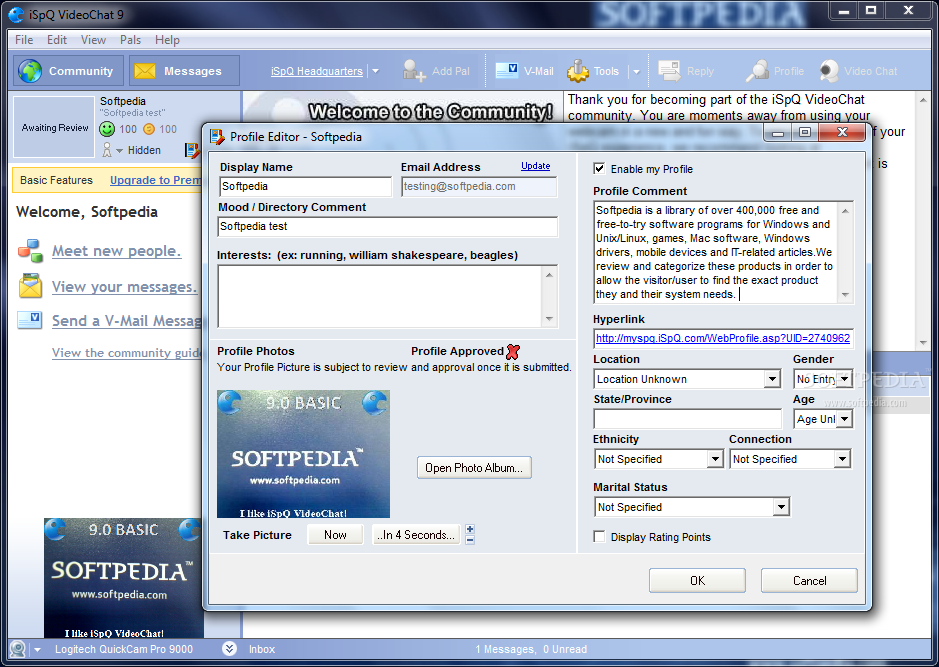Click the In 4 Seconds button
This screenshot has height=667, width=939.
click(x=416, y=535)
